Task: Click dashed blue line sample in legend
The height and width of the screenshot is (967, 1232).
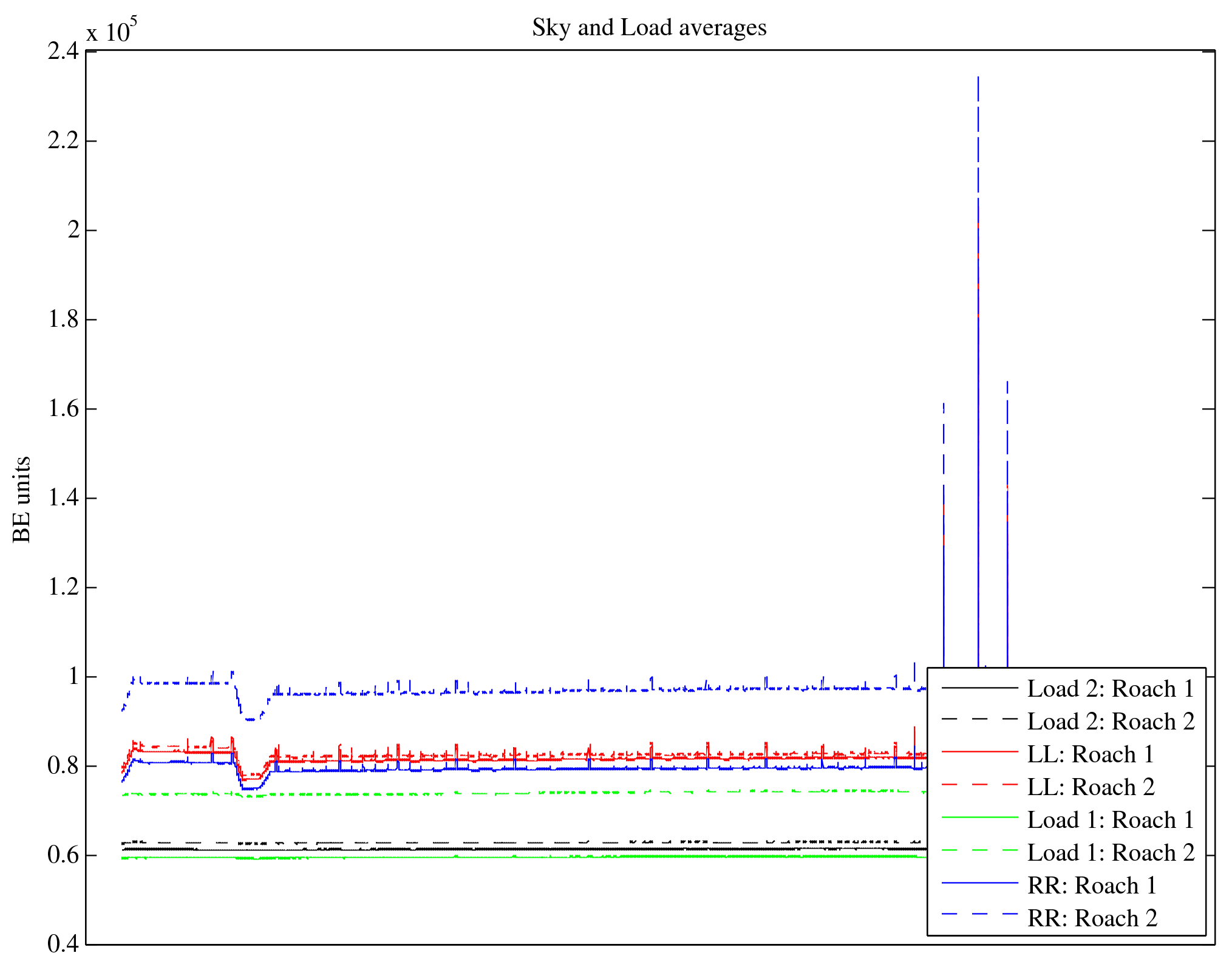Action: [x=979, y=914]
